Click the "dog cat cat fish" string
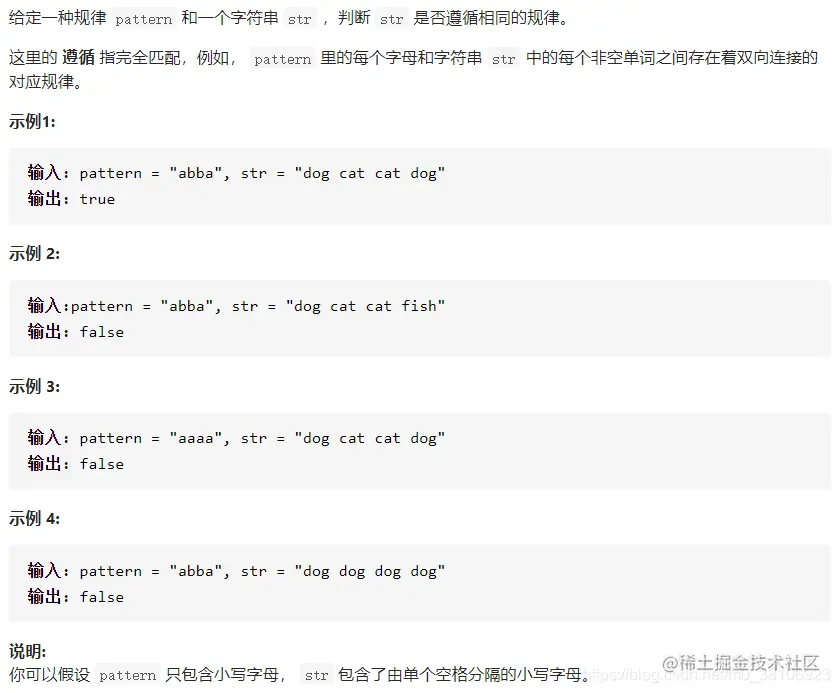The width and height of the screenshot is (840, 693). click(365, 306)
